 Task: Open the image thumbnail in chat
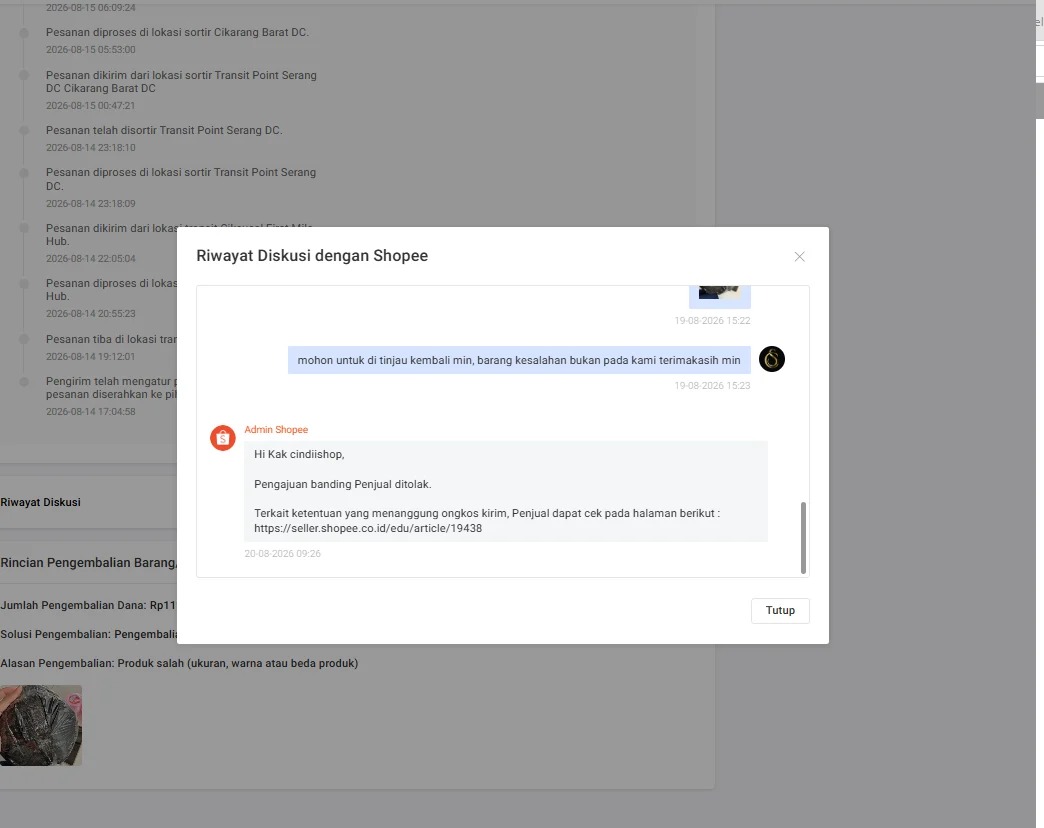(720, 294)
